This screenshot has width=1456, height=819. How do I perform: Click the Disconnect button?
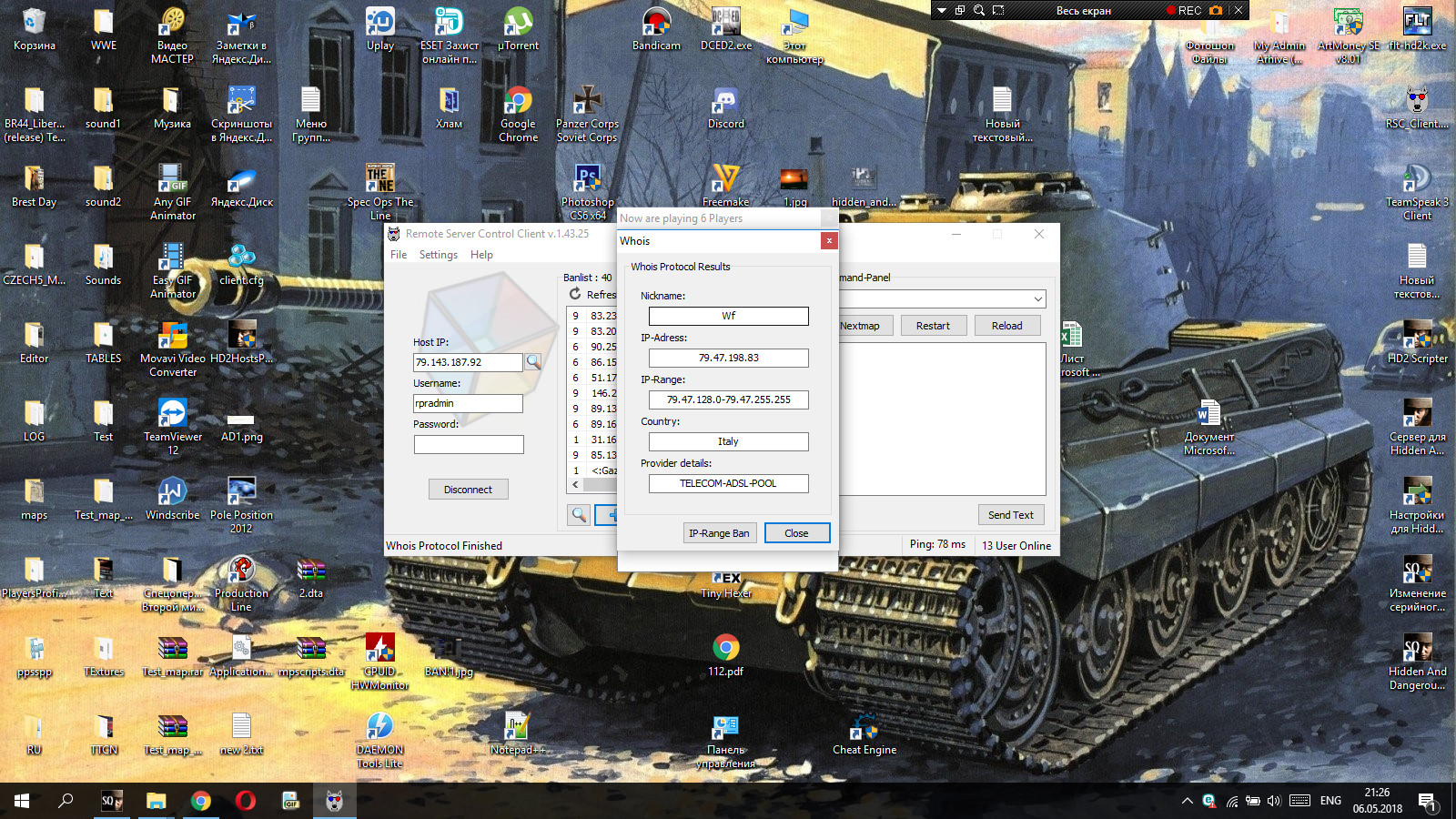(468, 490)
